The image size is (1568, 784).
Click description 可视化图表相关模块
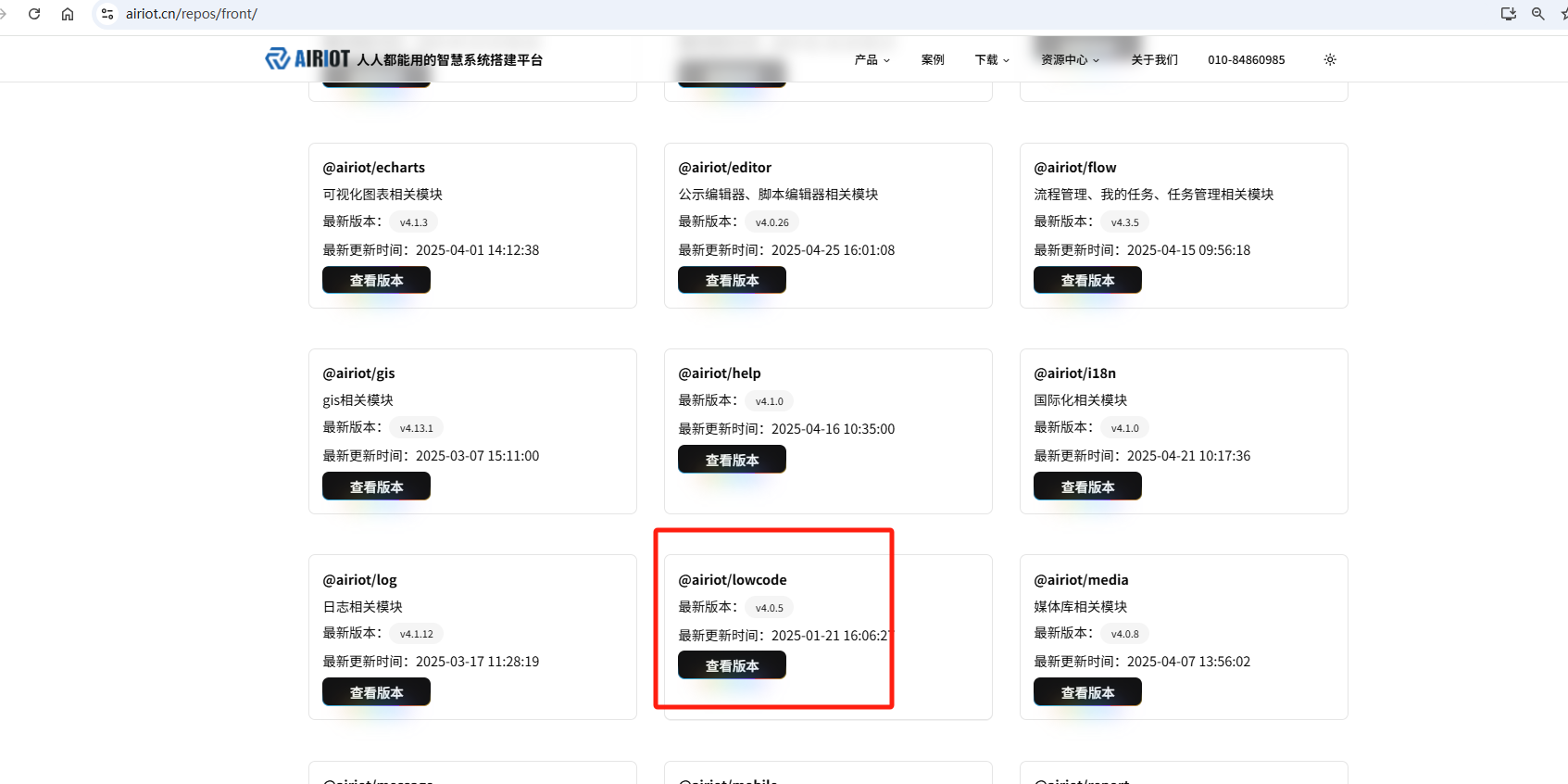pyautogui.click(x=383, y=195)
